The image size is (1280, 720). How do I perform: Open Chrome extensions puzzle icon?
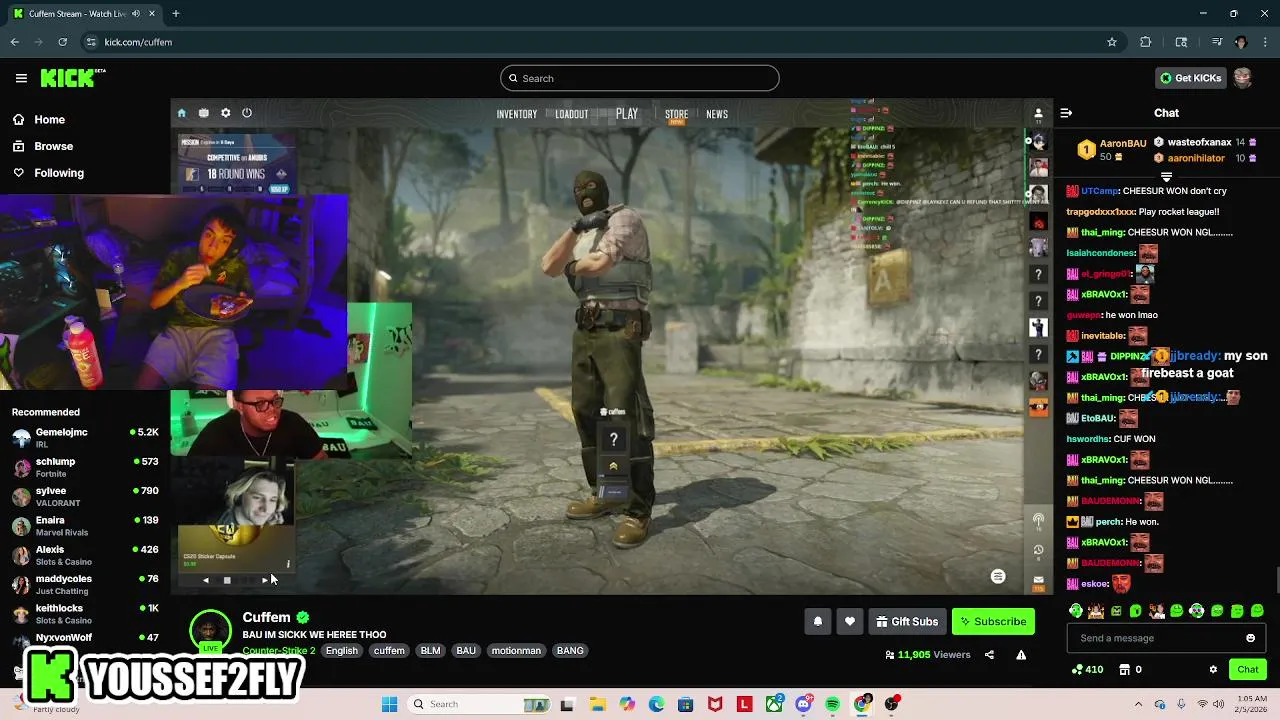[x=1146, y=42]
